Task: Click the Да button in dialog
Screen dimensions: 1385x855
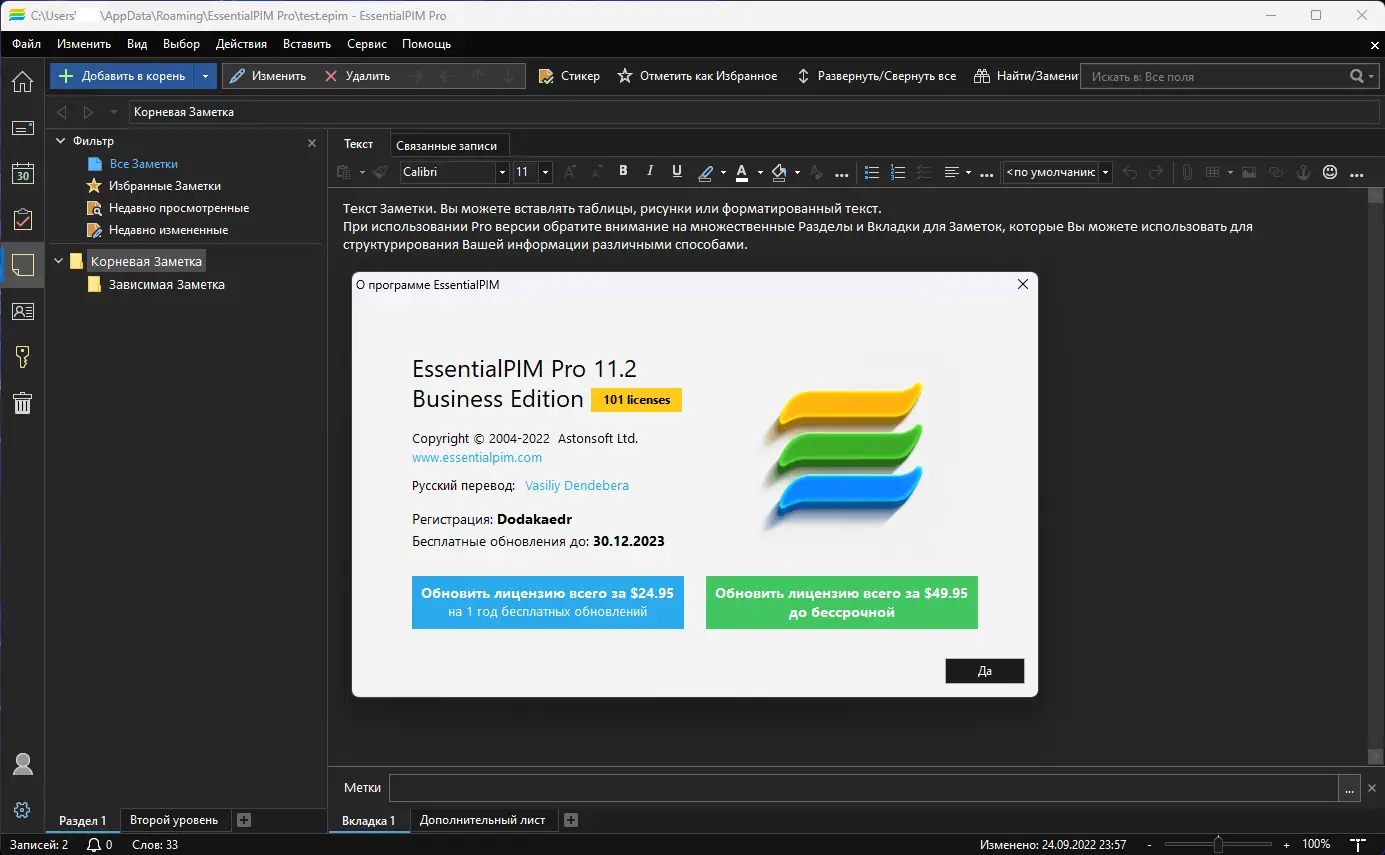Action: [x=984, y=671]
